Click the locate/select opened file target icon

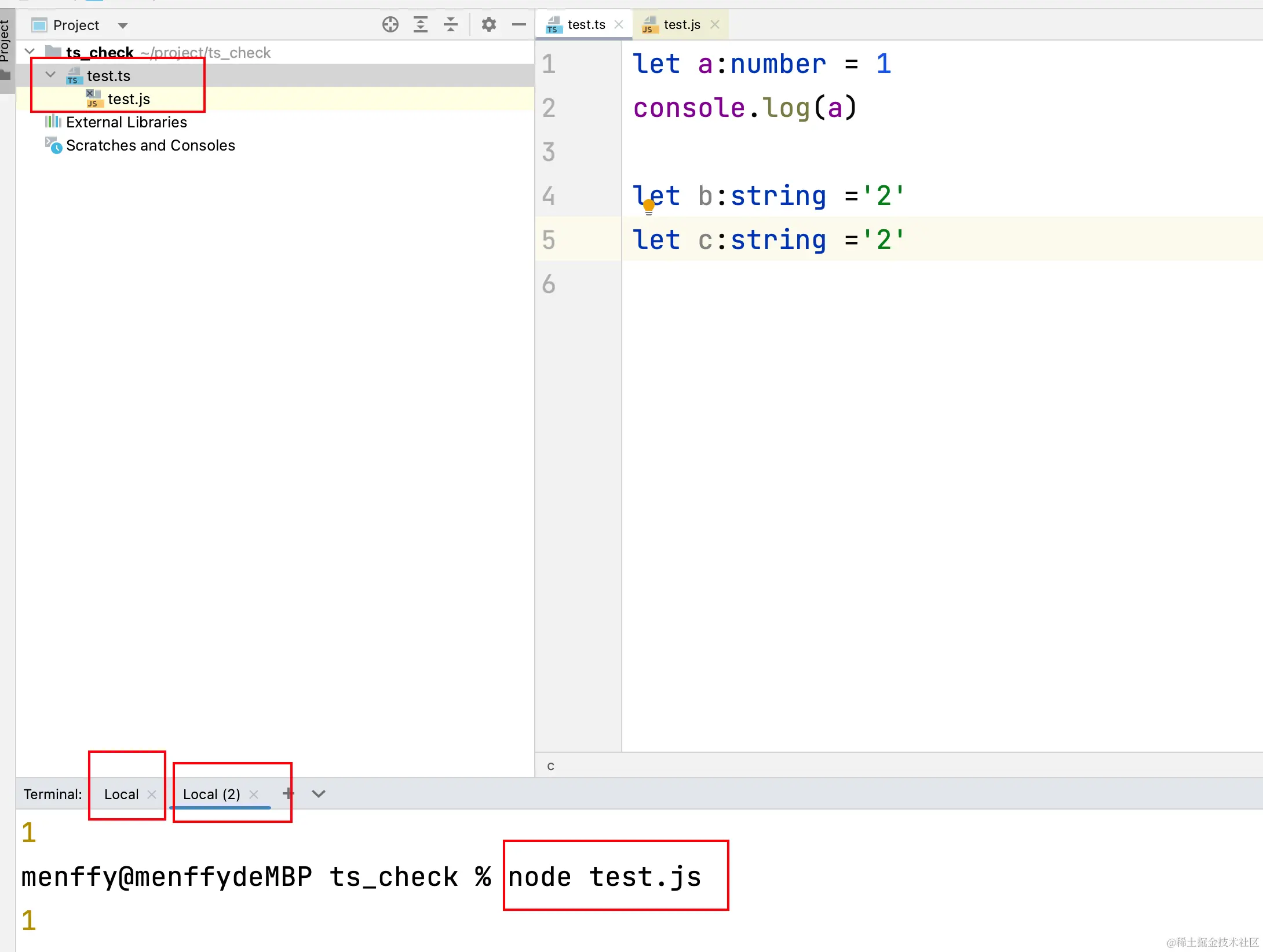[390, 25]
